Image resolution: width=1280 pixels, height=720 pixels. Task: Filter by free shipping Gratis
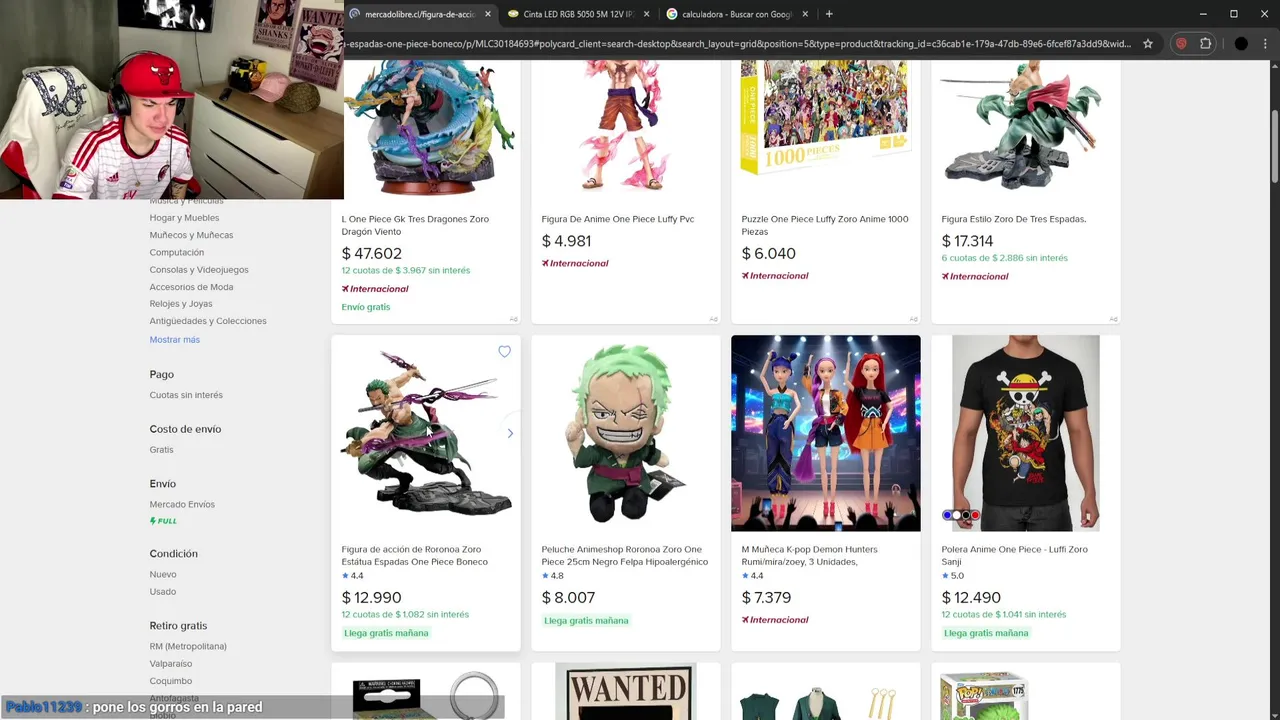[x=162, y=450]
